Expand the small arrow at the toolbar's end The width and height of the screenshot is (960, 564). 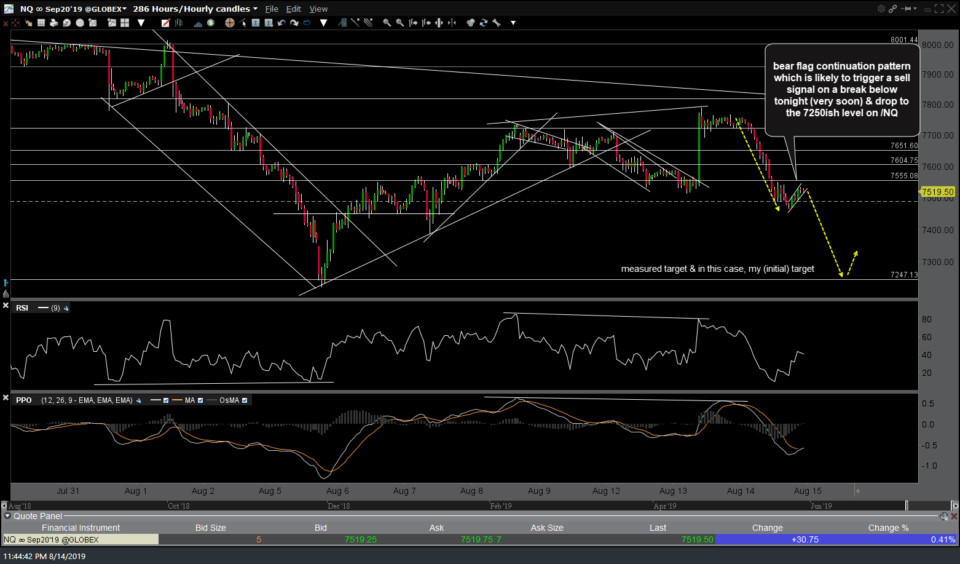513,23
